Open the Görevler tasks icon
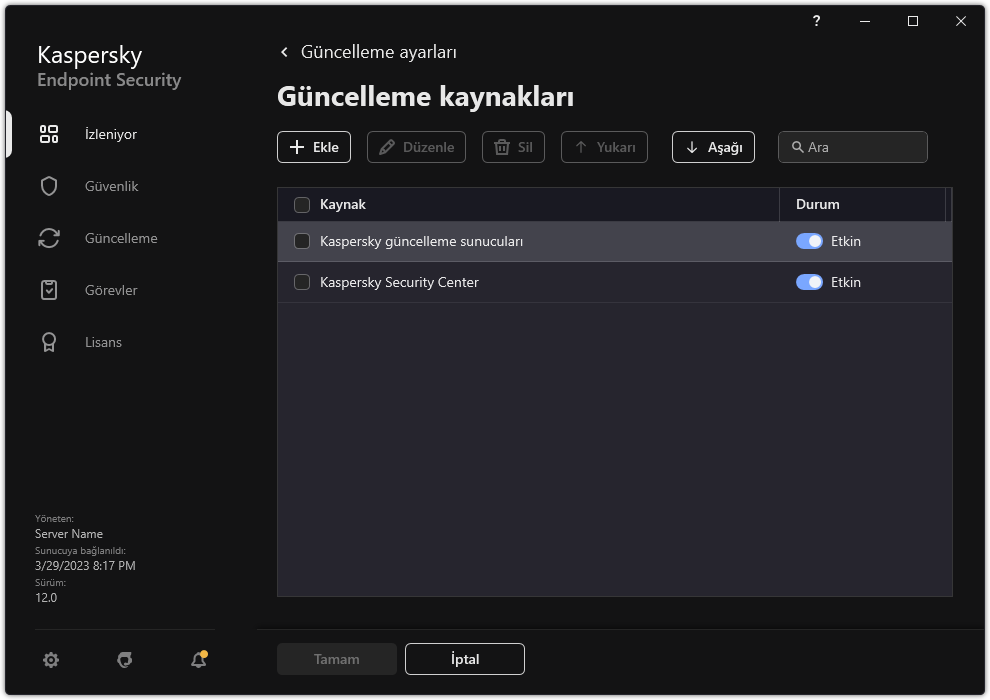Screen dimensions: 990x700 pyautogui.click(x=49, y=289)
